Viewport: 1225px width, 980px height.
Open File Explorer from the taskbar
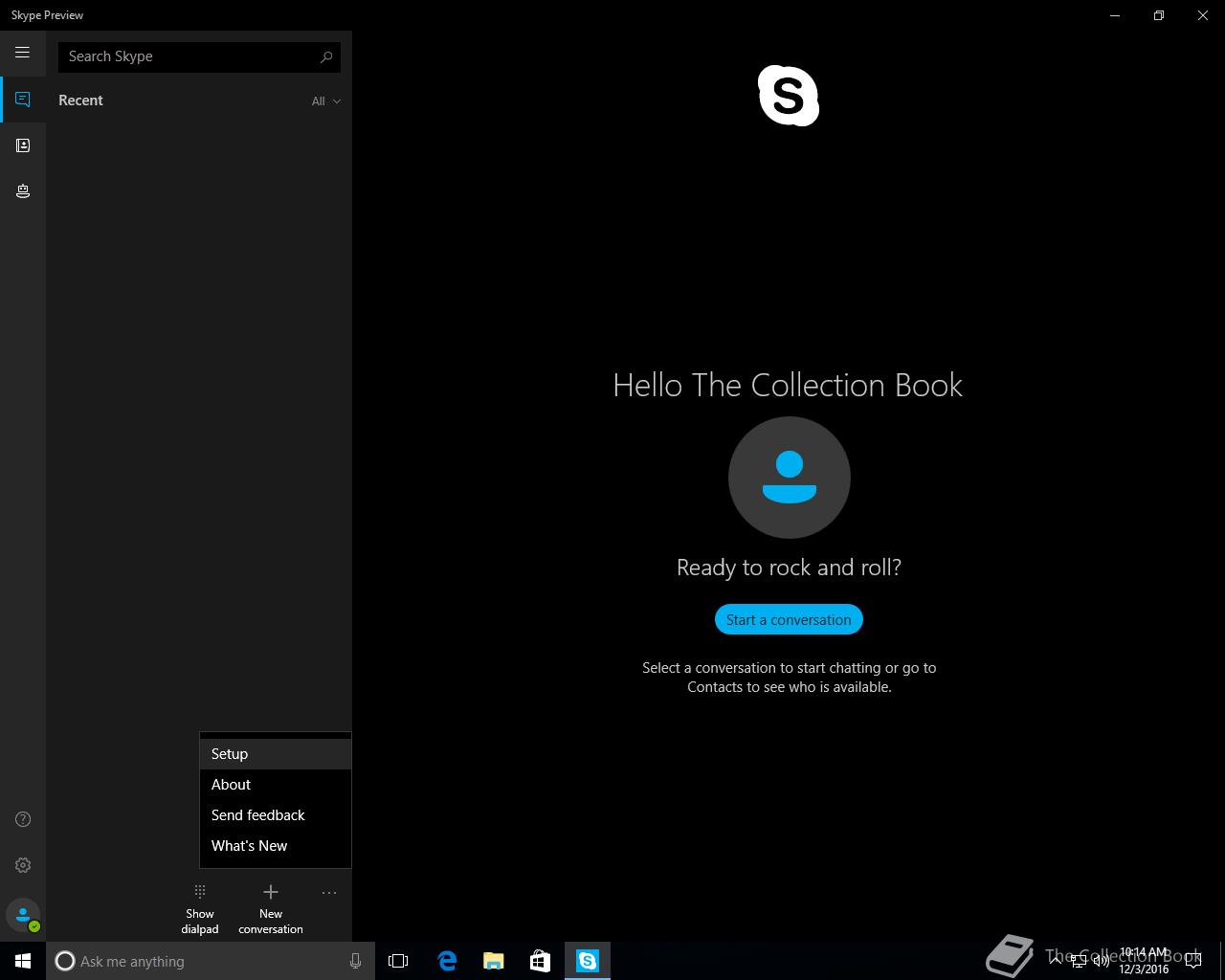click(x=494, y=961)
